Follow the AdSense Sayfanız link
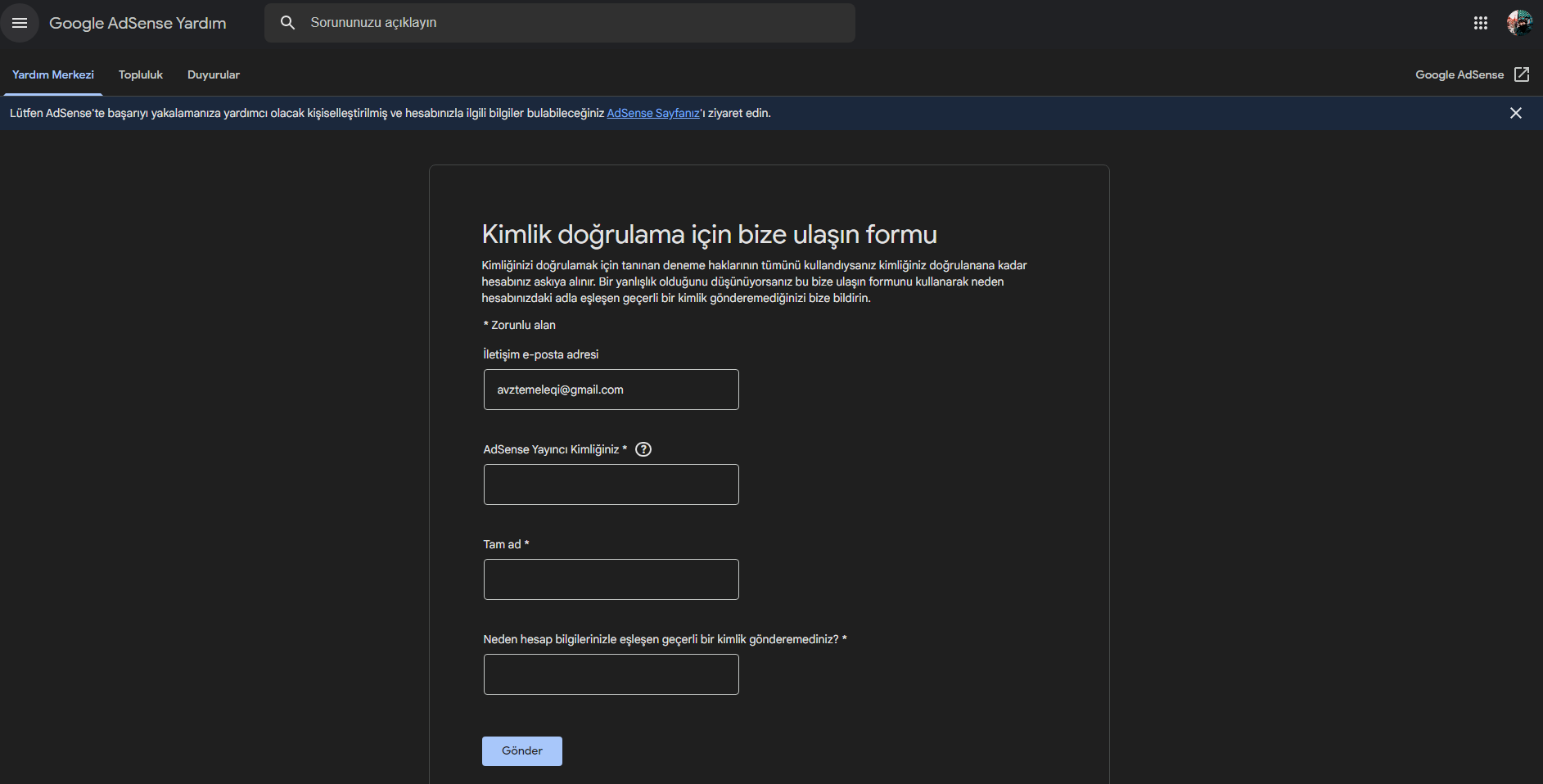The width and height of the screenshot is (1543, 784). coord(653,113)
